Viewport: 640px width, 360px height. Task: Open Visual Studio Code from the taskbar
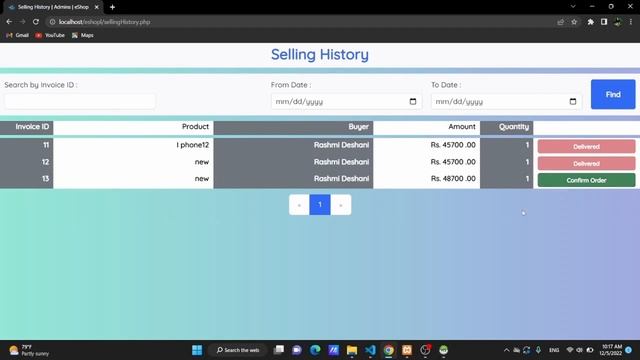[x=370, y=350]
